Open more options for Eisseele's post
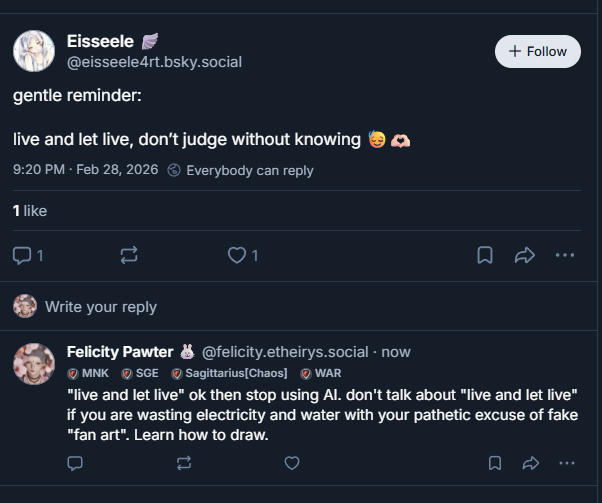The width and height of the screenshot is (602, 503). point(566,256)
